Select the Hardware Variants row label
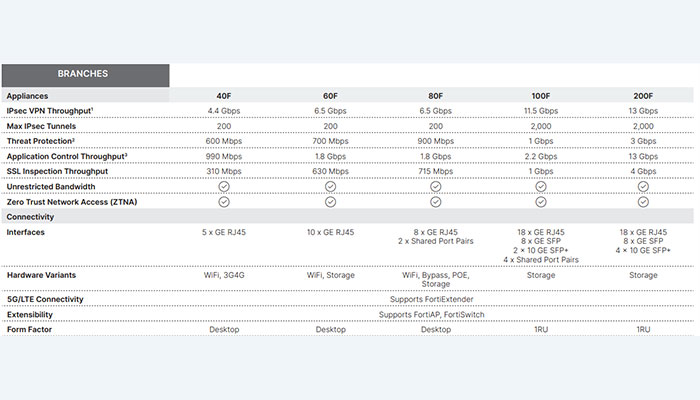This screenshot has height=400, width=700. click(43, 274)
